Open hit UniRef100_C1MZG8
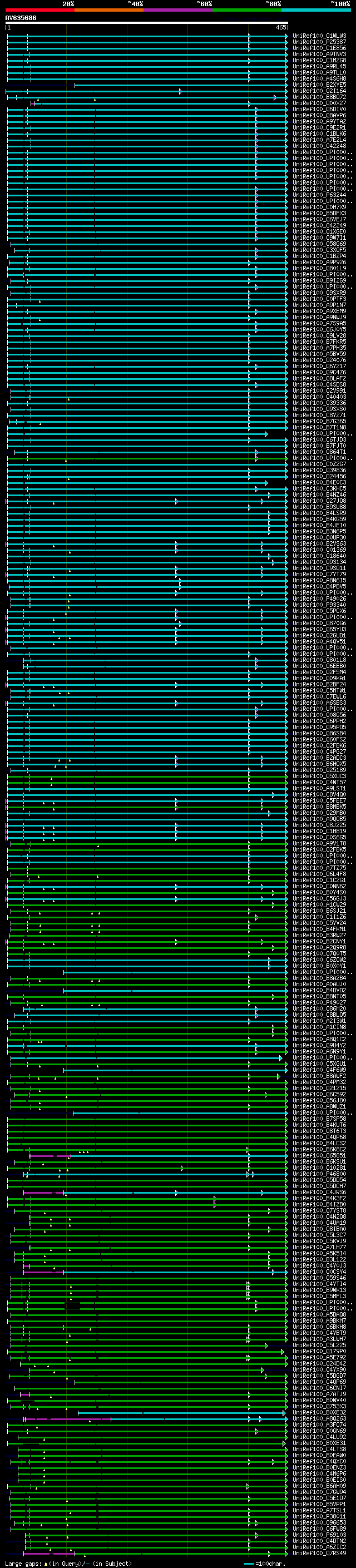Viewport: 356px width, 1568px height. pos(319,60)
